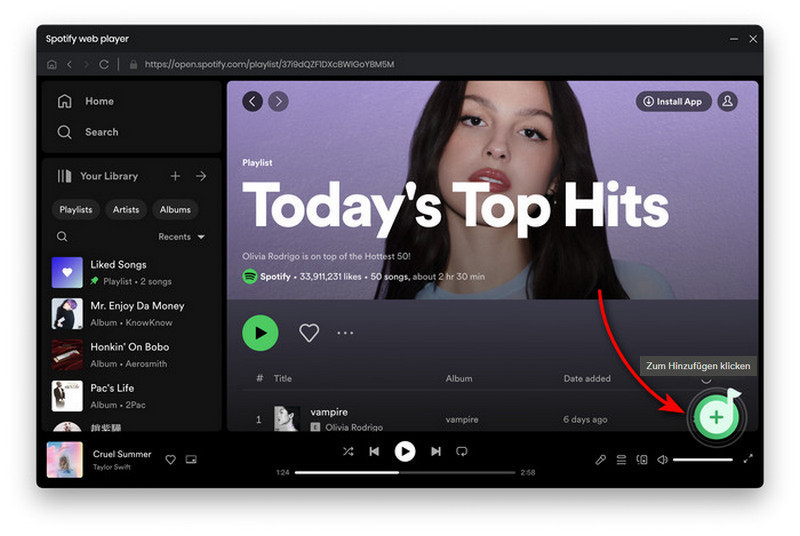The height and width of the screenshot is (536, 800).
Task: Click the vampire album link in the row
Action: pos(462,420)
